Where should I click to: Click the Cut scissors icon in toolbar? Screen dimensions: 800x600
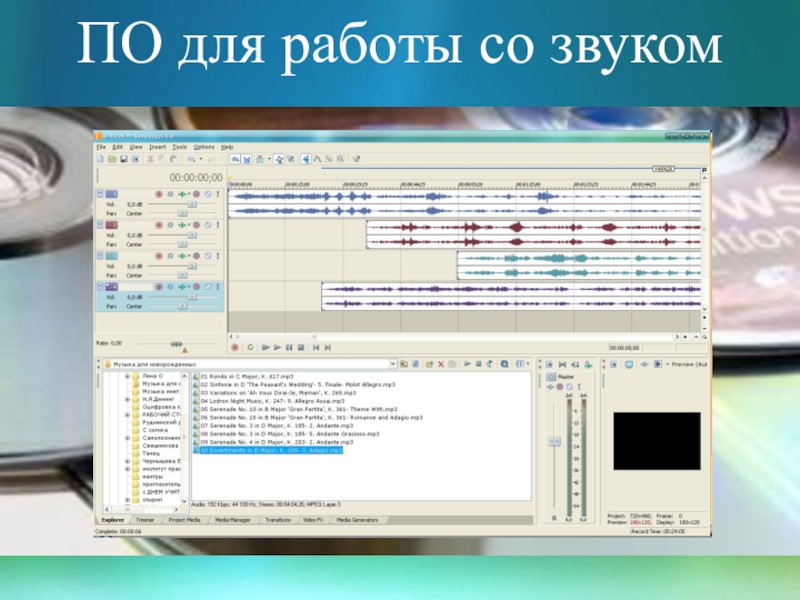[x=150, y=158]
